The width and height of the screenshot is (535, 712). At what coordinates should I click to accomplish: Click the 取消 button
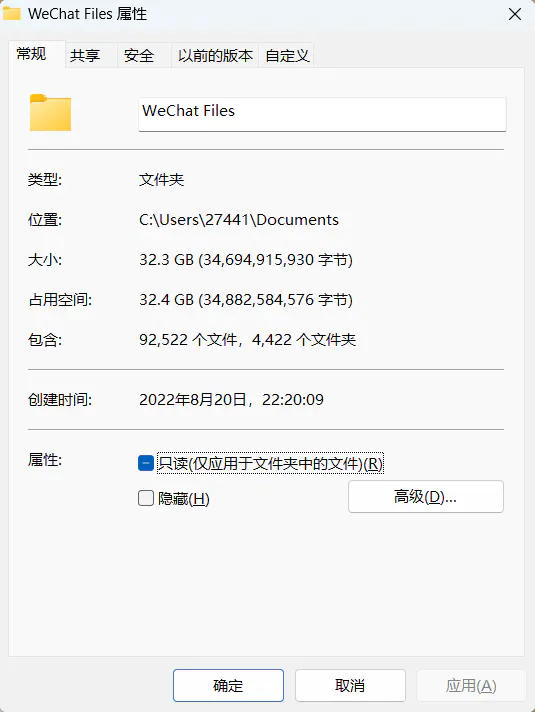(x=350, y=685)
